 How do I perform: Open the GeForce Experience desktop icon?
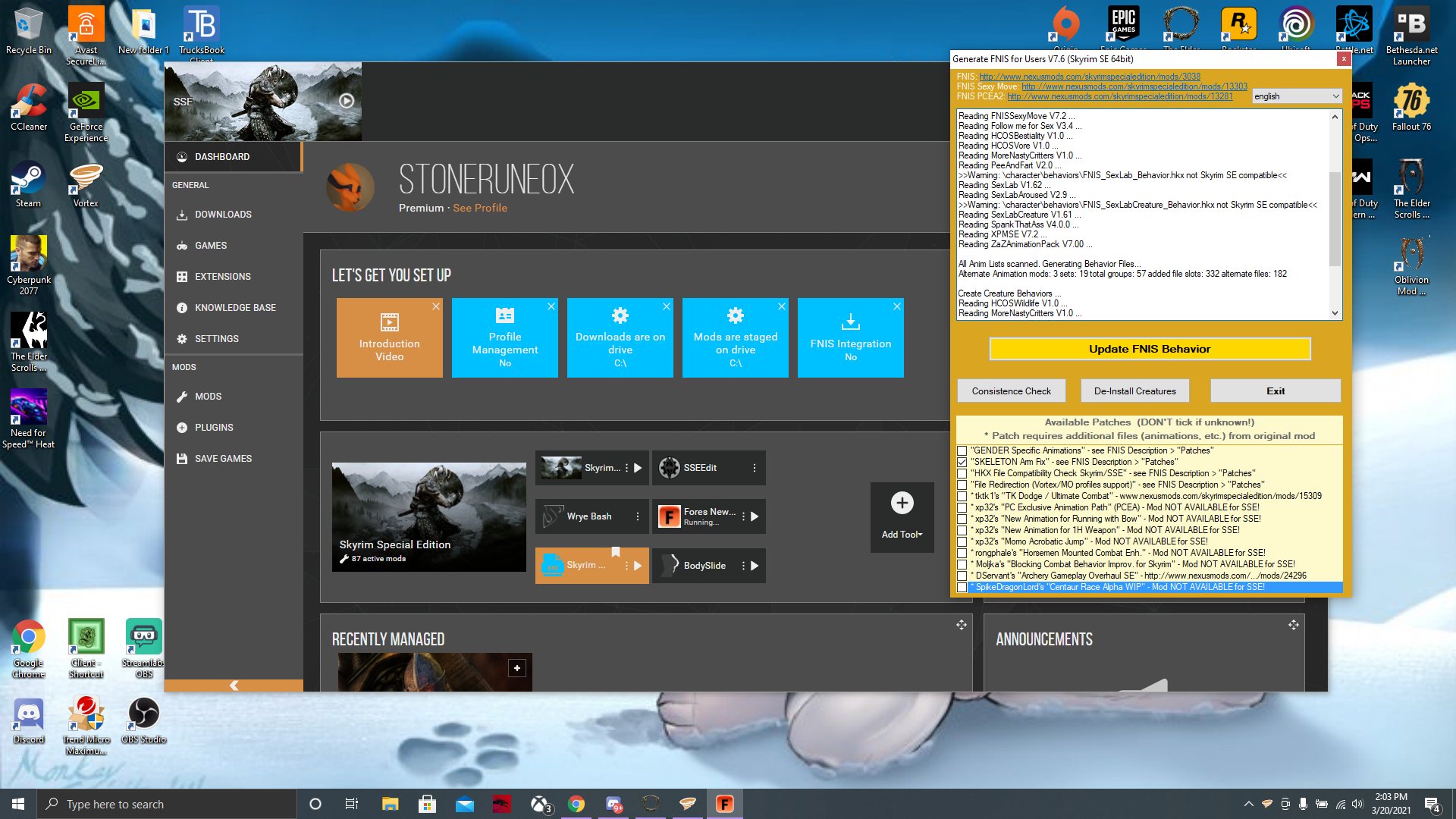pyautogui.click(x=86, y=113)
